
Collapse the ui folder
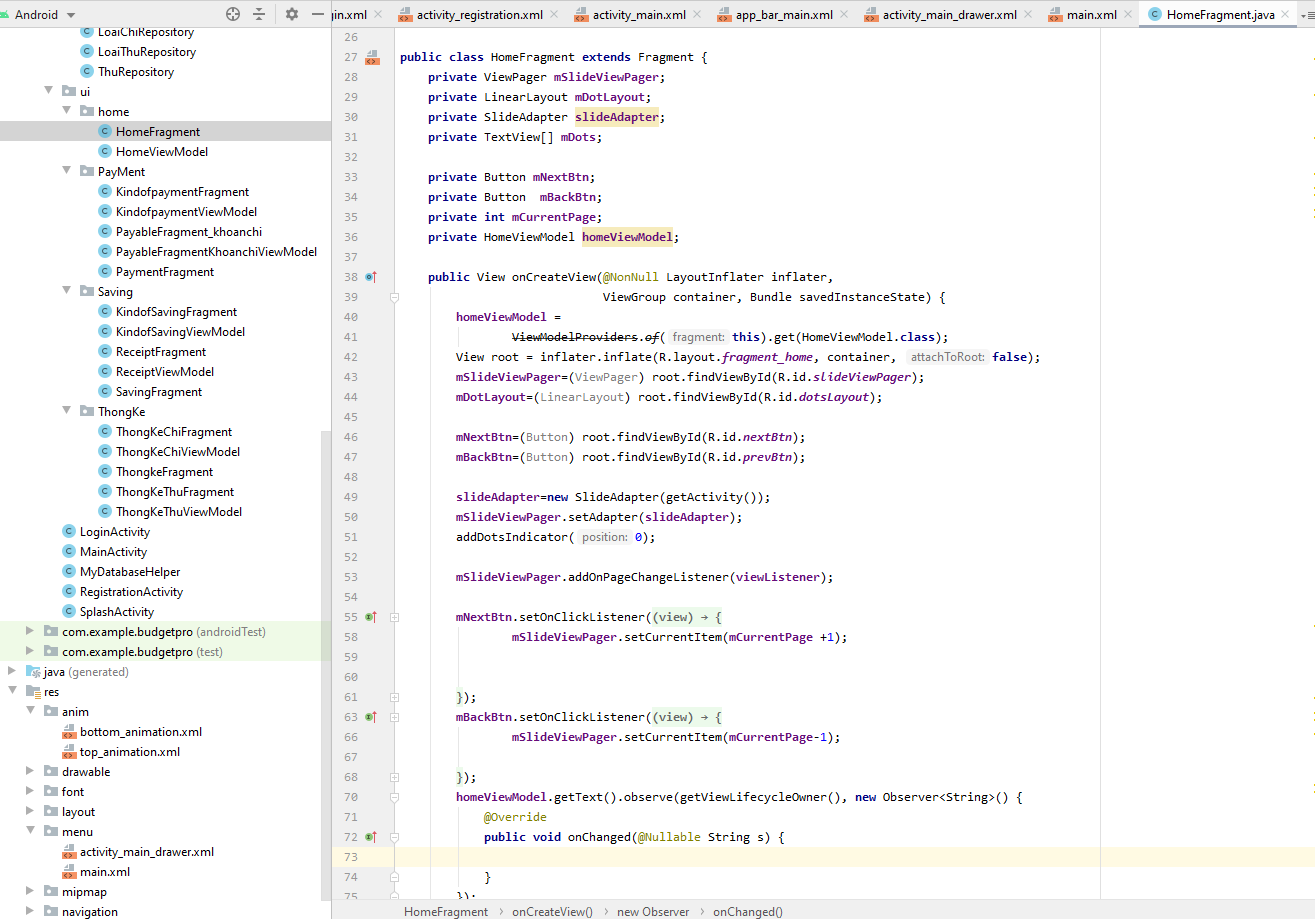click(x=49, y=91)
